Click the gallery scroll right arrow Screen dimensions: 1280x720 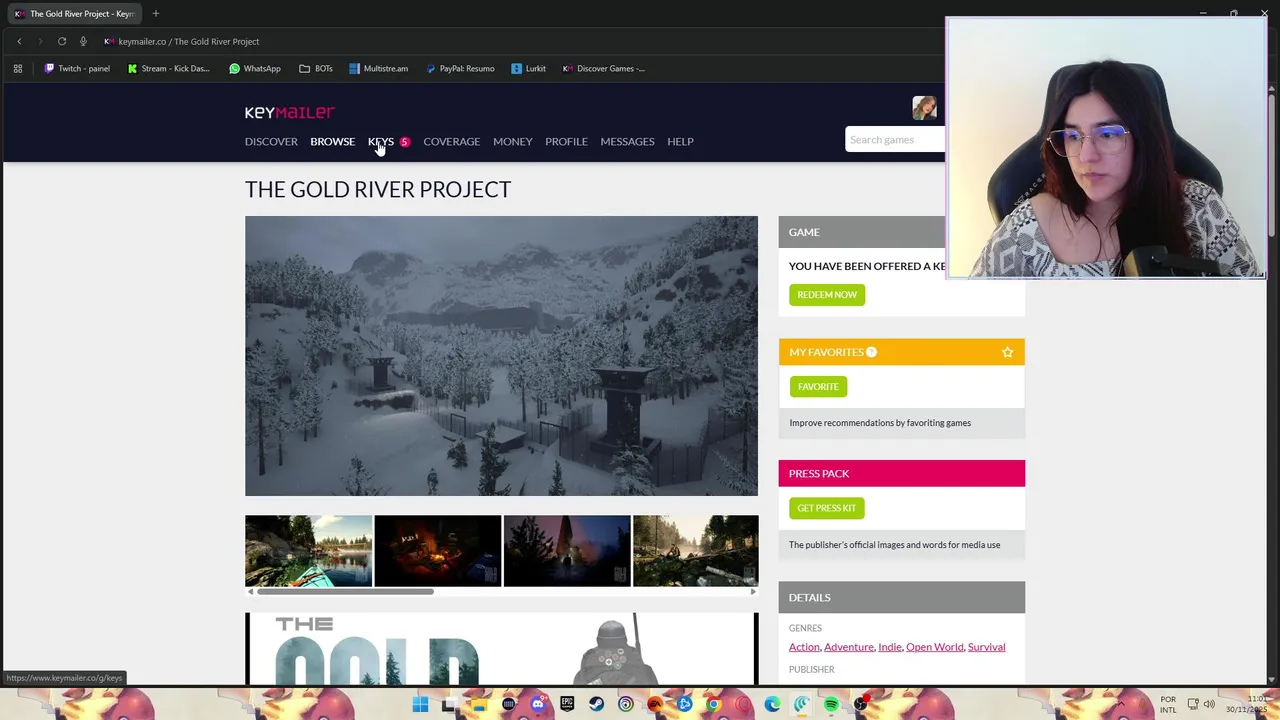753,591
